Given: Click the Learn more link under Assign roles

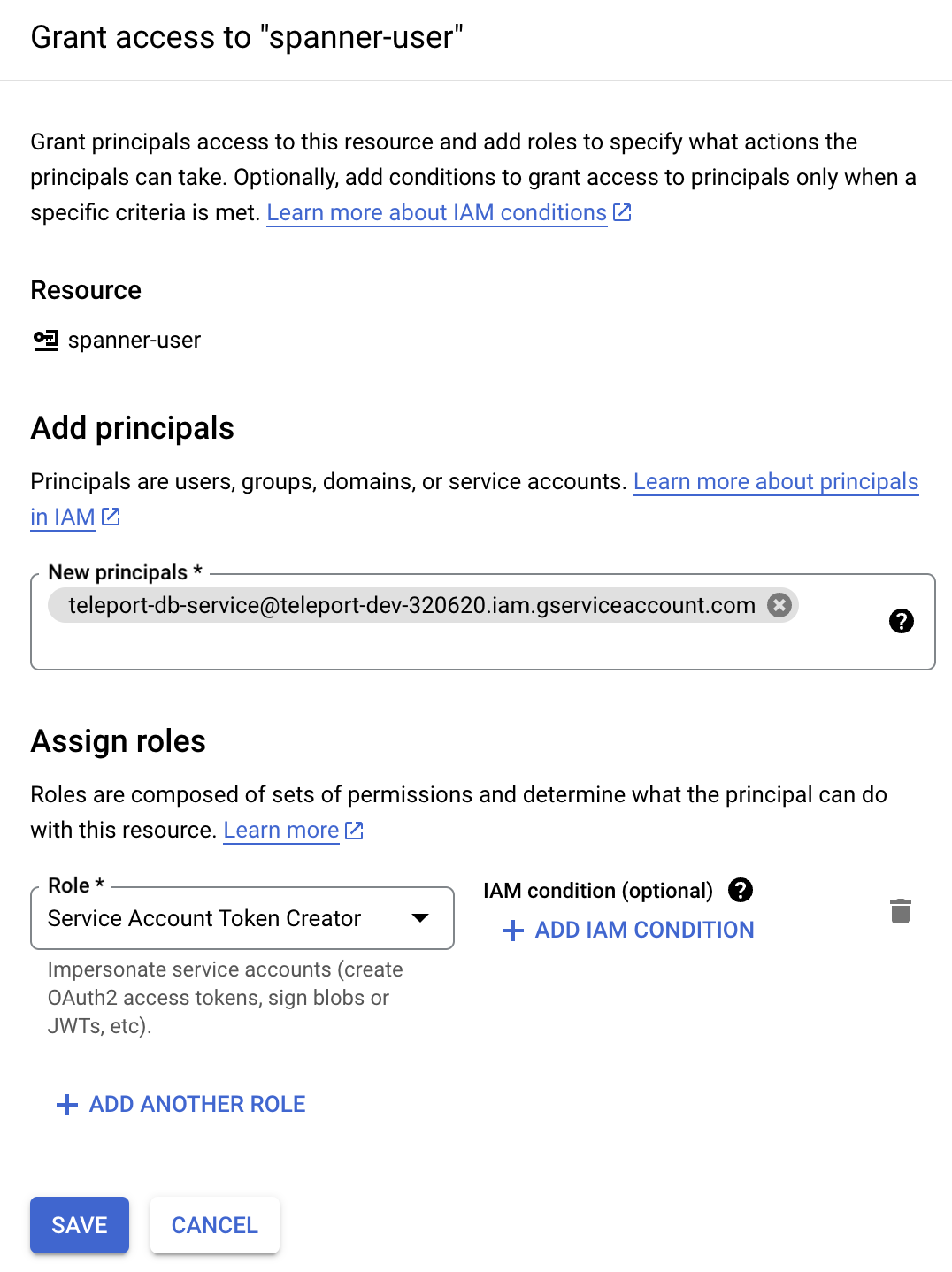Looking at the screenshot, I should 280,830.
